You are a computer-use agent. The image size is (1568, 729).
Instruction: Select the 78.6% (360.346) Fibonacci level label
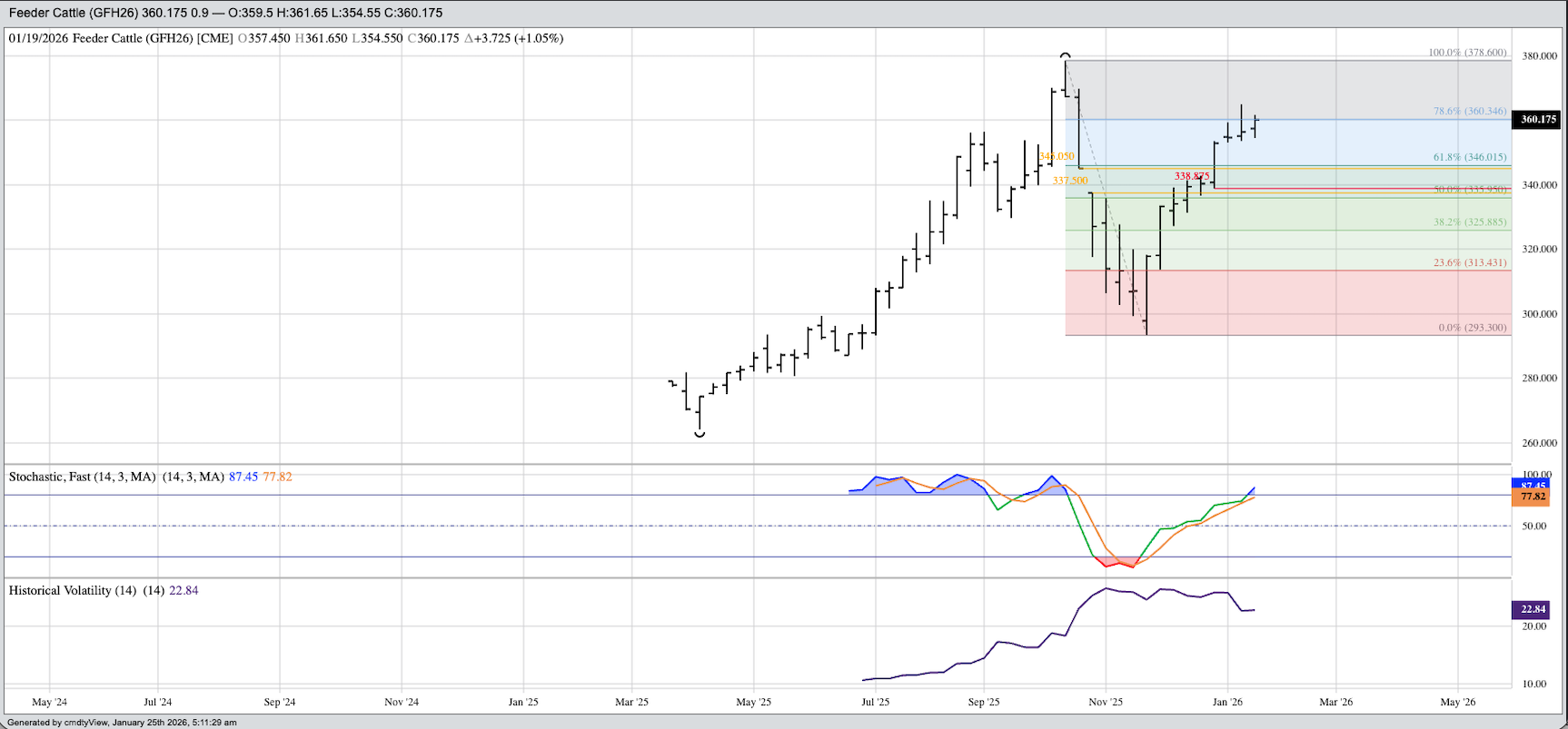tap(1469, 111)
